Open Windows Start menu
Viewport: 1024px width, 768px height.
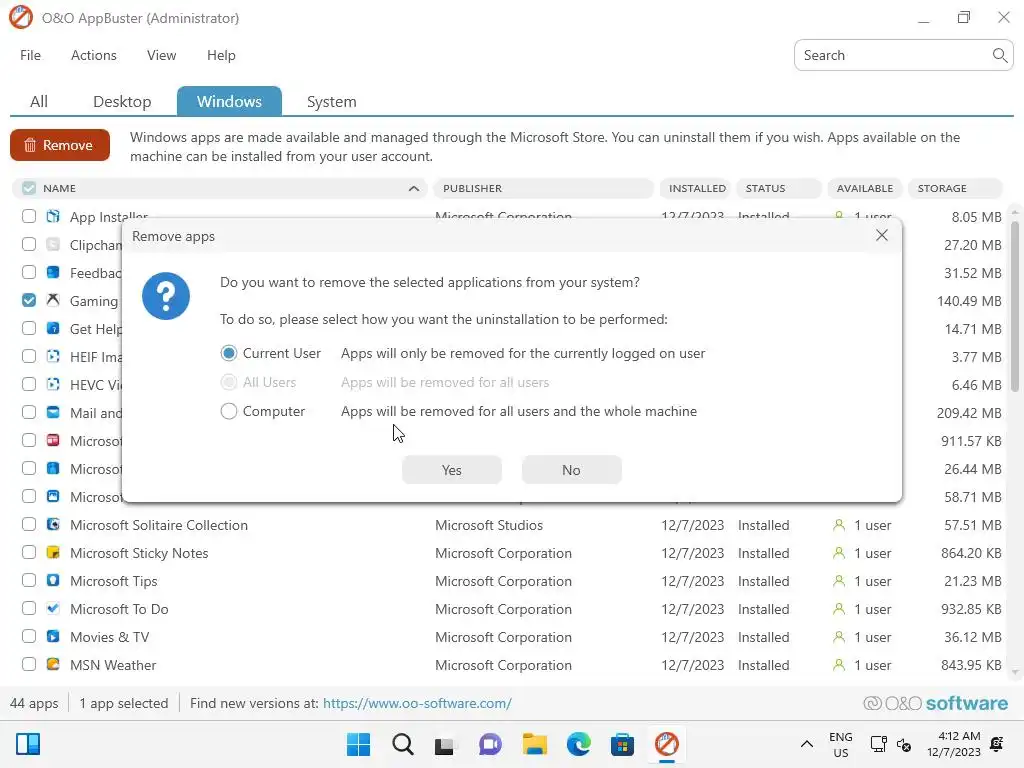(x=358, y=744)
